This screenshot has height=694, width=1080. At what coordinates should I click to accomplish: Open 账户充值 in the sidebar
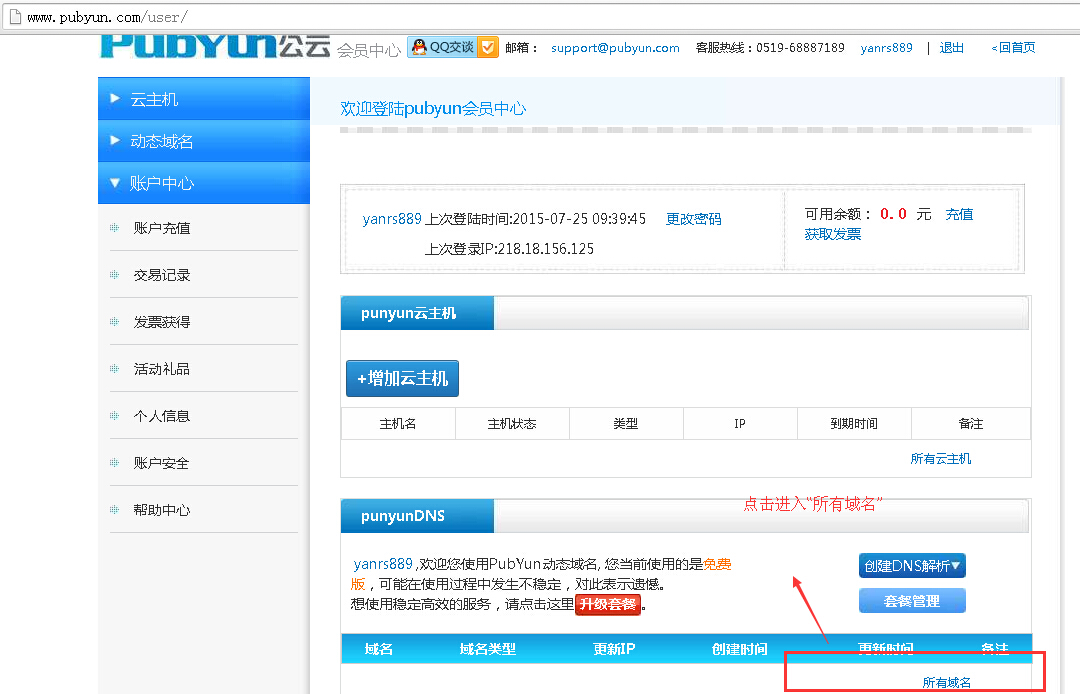tap(162, 228)
